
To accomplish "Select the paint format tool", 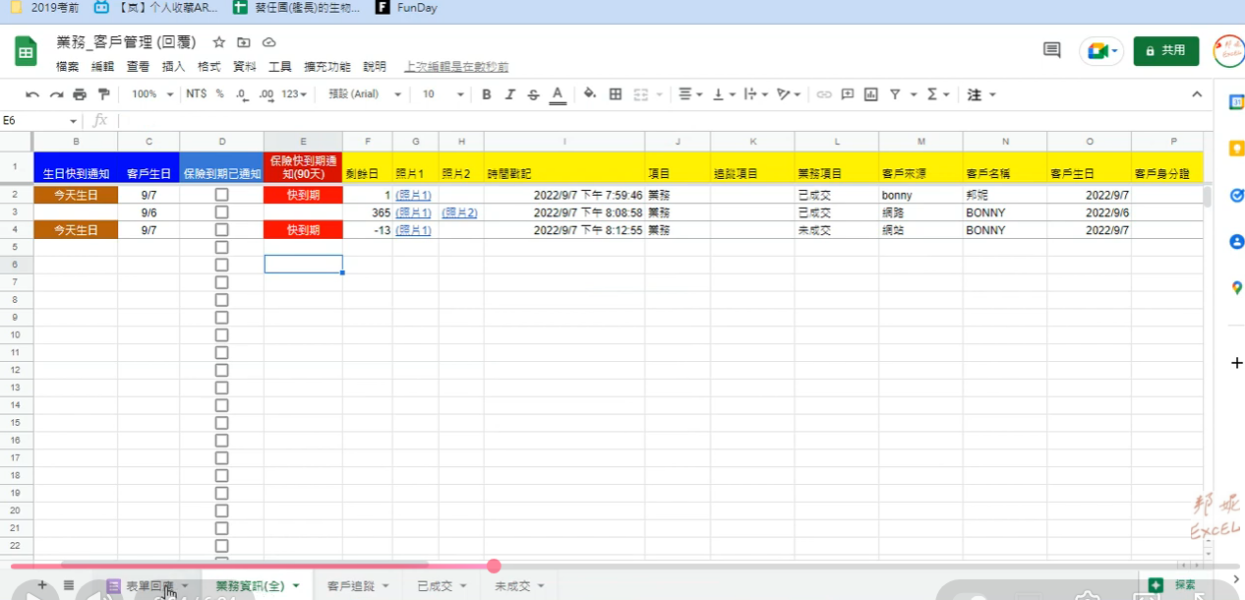I will (103, 94).
